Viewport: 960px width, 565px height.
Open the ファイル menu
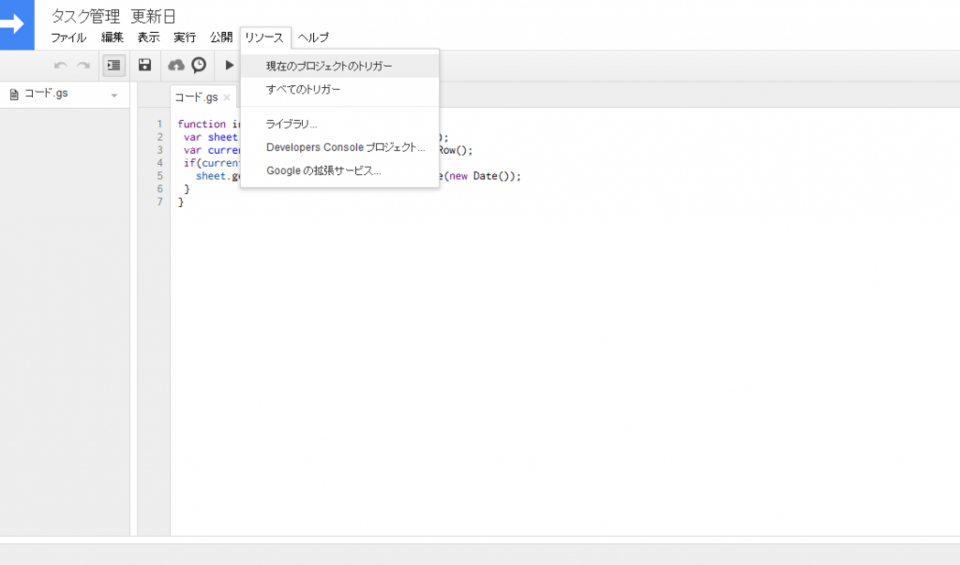click(68, 37)
